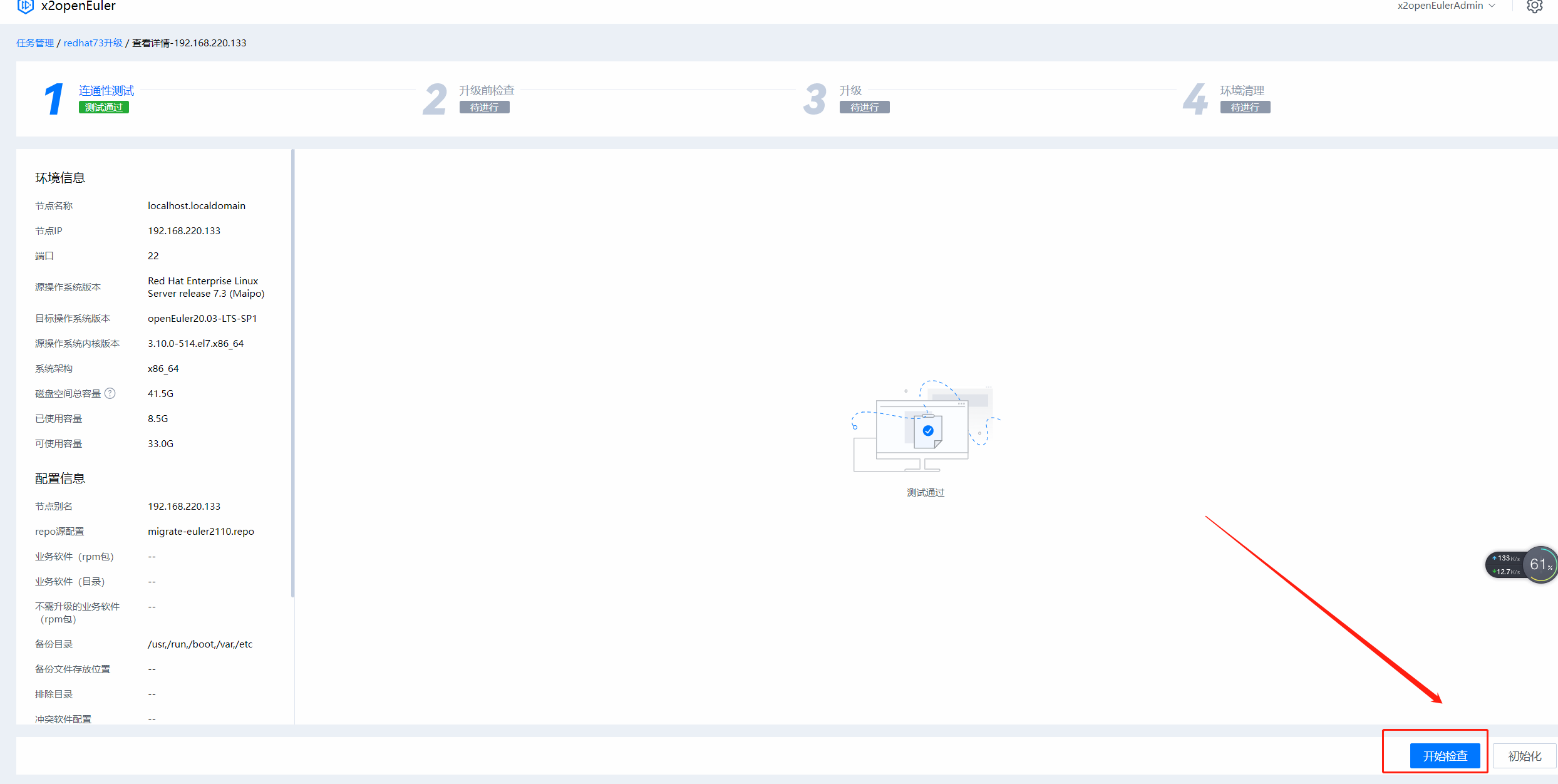The height and width of the screenshot is (784, 1558).
Task: Select the 连通性测试 step tab
Action: point(106,91)
